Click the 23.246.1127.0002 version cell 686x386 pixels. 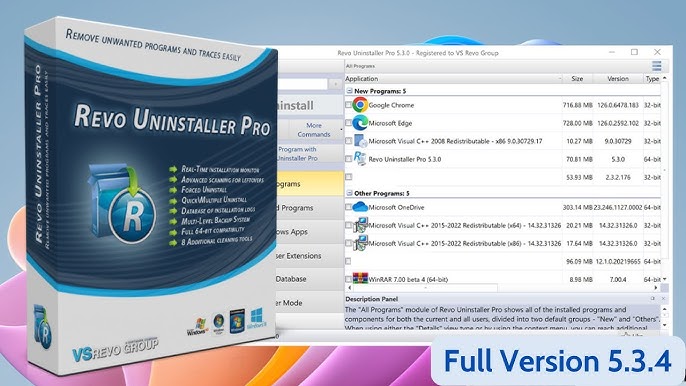click(618, 207)
